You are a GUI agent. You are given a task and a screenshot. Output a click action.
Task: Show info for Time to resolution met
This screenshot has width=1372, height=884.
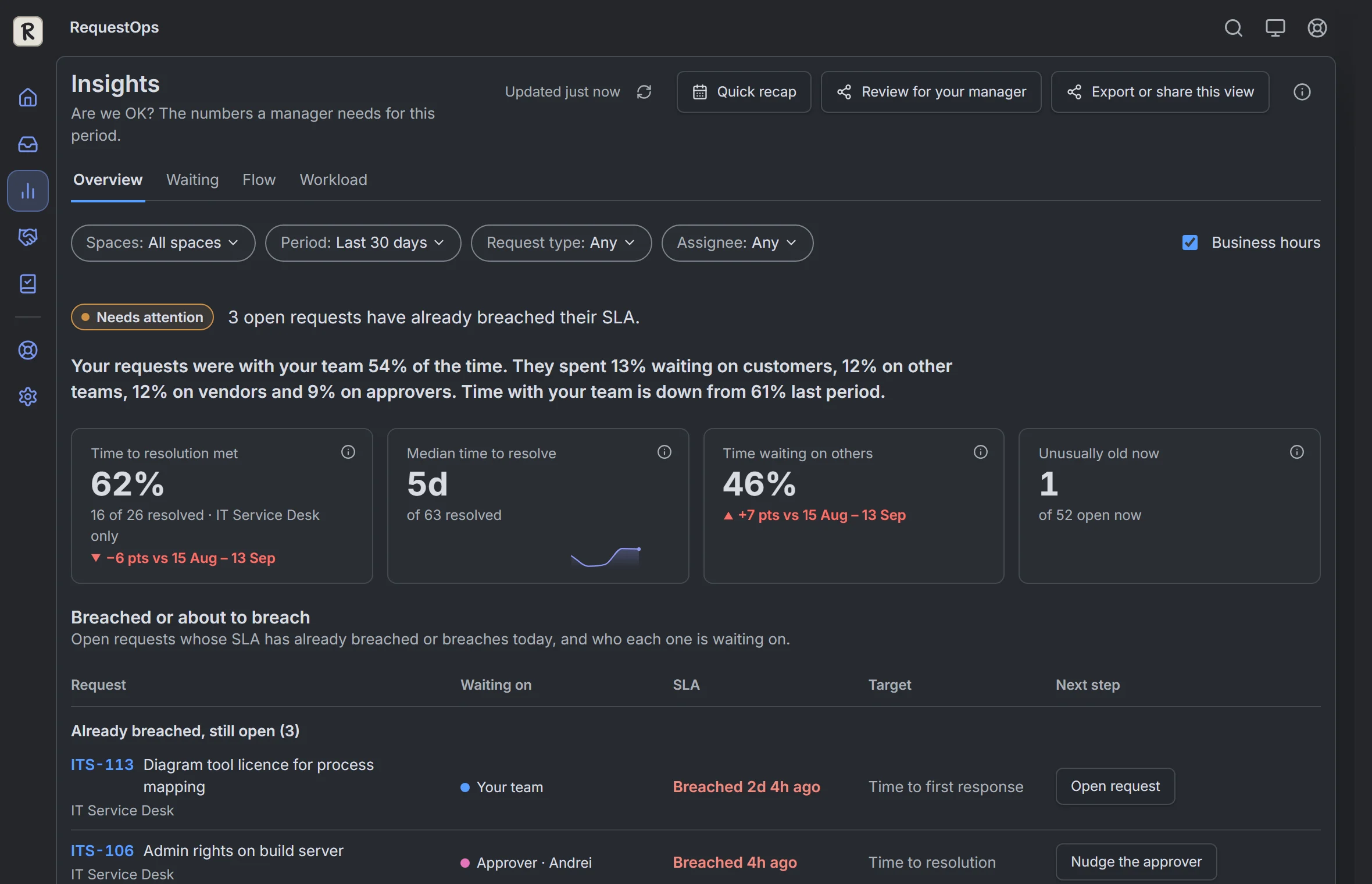click(x=348, y=452)
